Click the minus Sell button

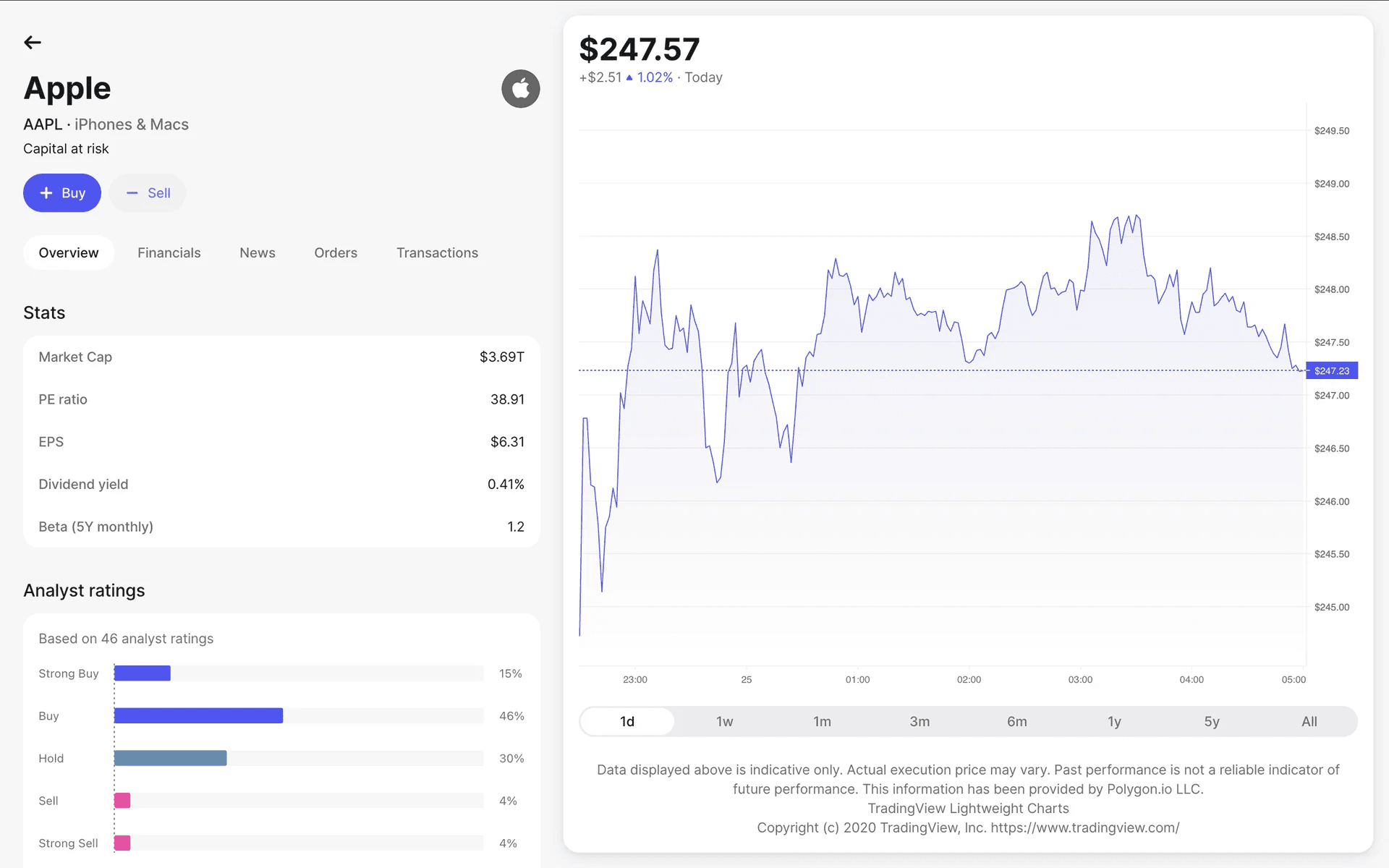click(x=148, y=193)
